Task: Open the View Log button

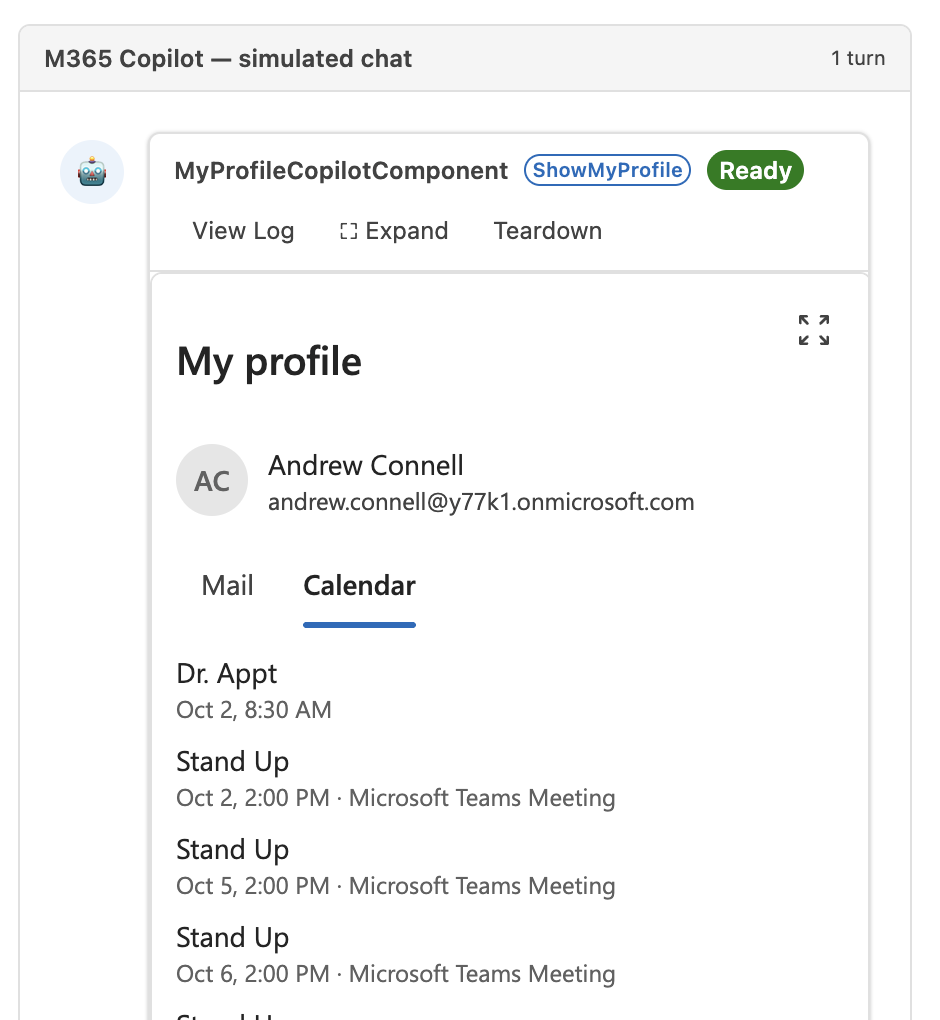Action: pos(243,231)
